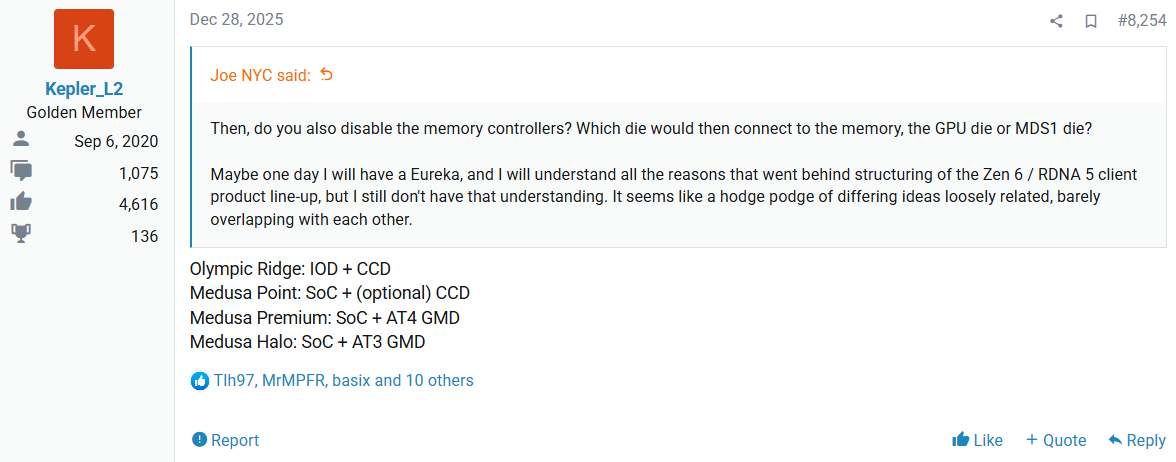Image resolution: width=1176 pixels, height=462 pixels.
Task: Click "Joe NYC said:" quote header
Action: tap(260, 75)
